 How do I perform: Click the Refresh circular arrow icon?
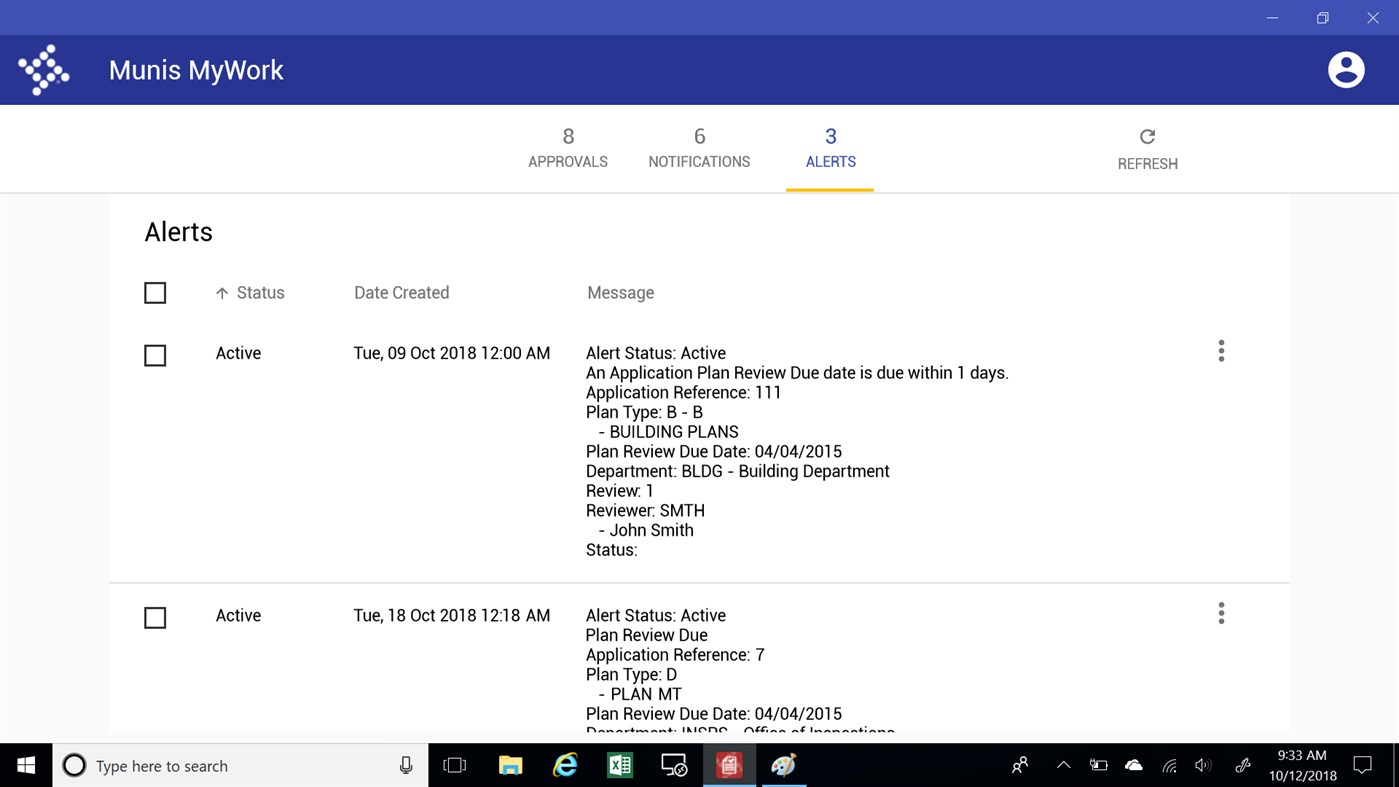point(1147,136)
